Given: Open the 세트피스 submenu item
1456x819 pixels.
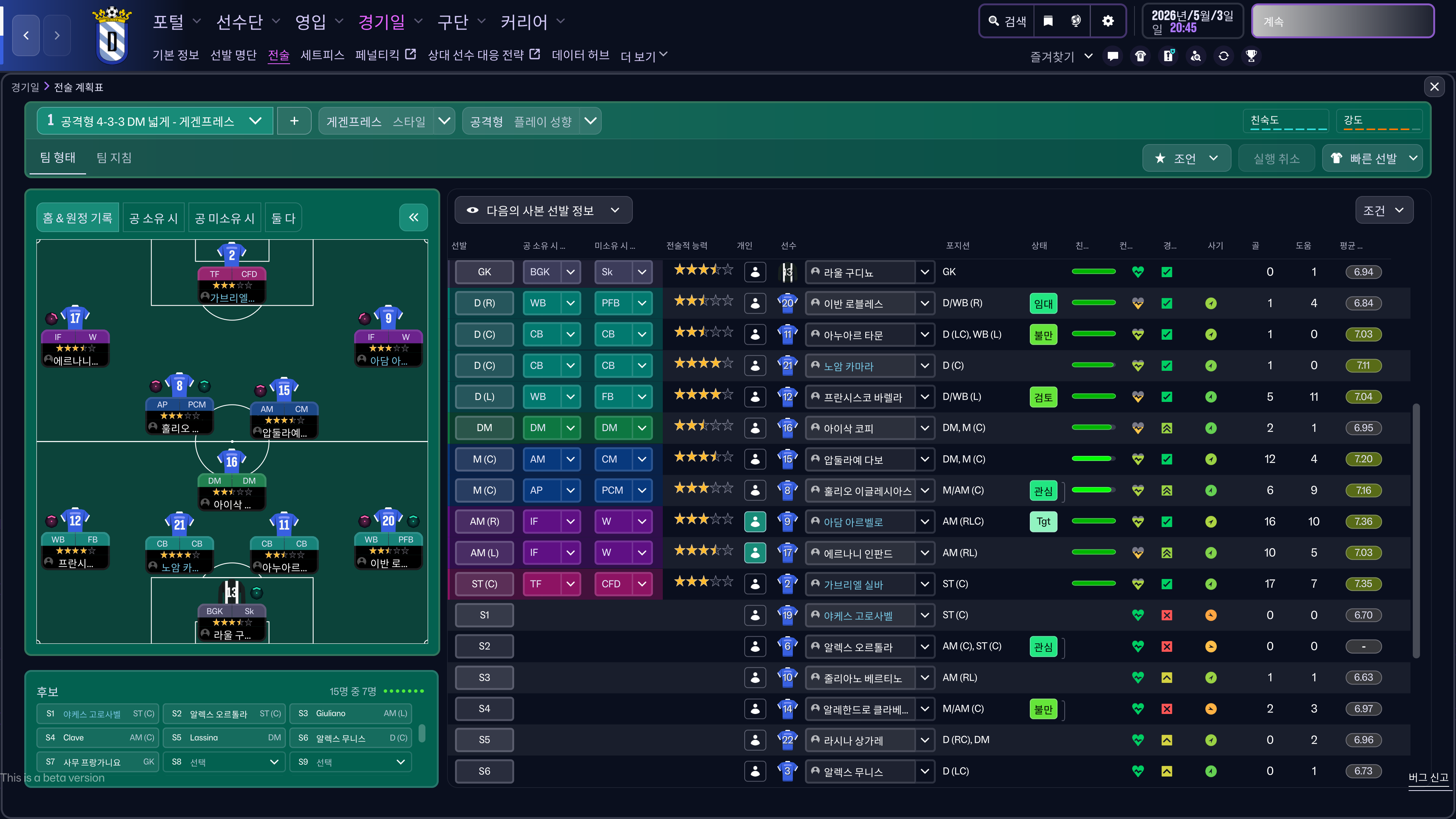Looking at the screenshot, I should coord(322,55).
